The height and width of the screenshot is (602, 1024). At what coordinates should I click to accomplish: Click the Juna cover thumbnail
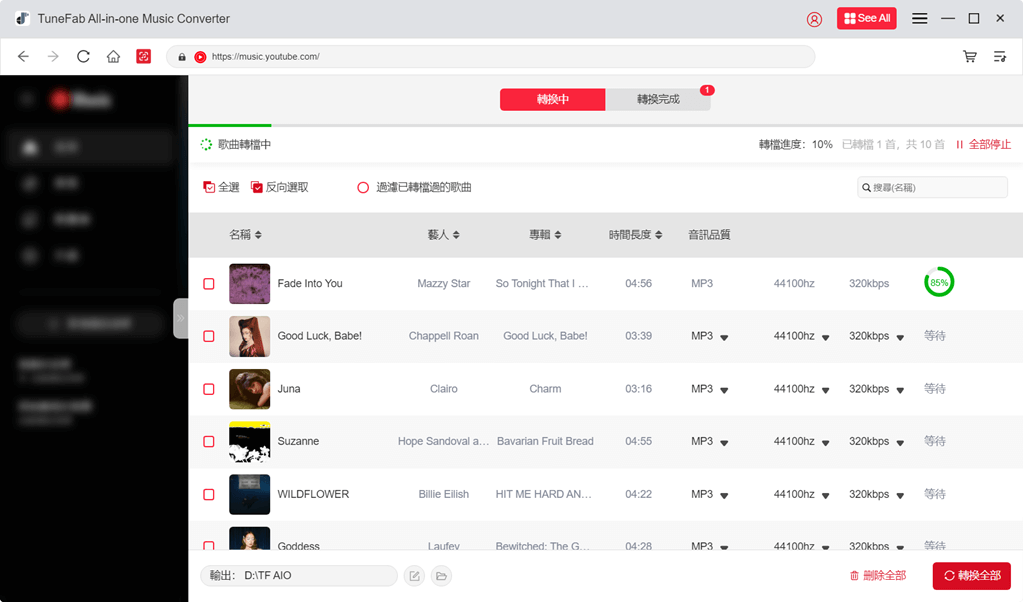click(x=249, y=389)
